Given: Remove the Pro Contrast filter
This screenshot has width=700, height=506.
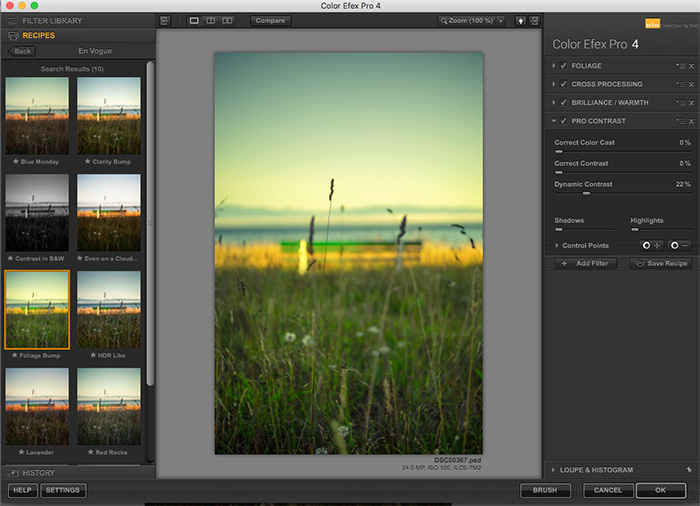Looking at the screenshot, I should point(692,121).
